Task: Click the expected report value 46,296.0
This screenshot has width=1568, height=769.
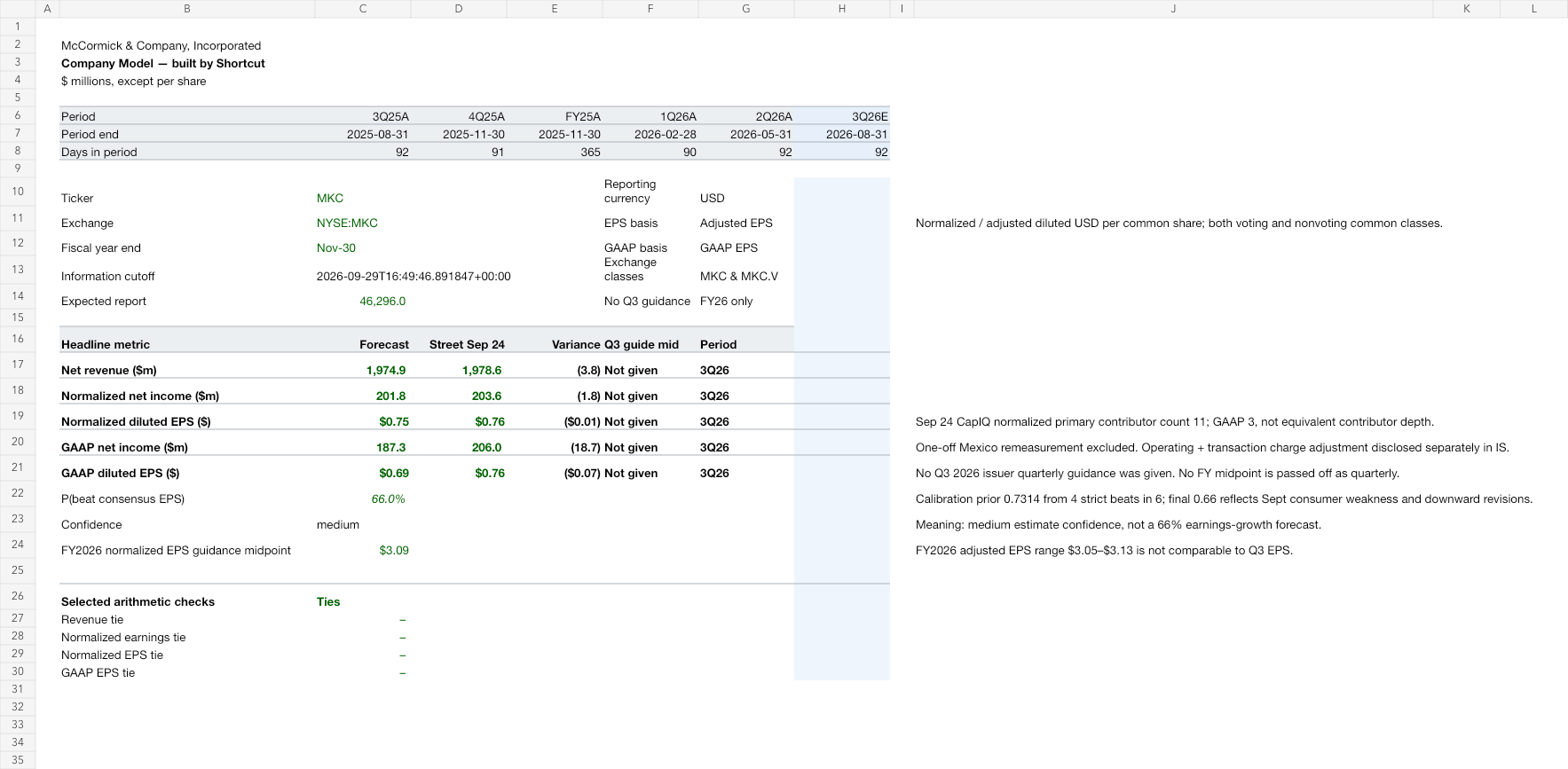Action: 382,302
